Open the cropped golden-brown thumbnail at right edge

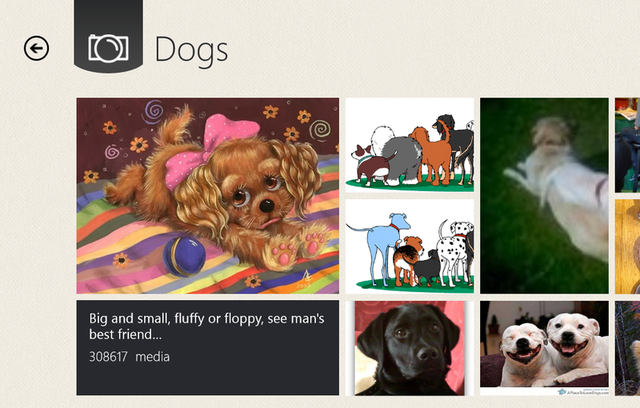point(627,246)
